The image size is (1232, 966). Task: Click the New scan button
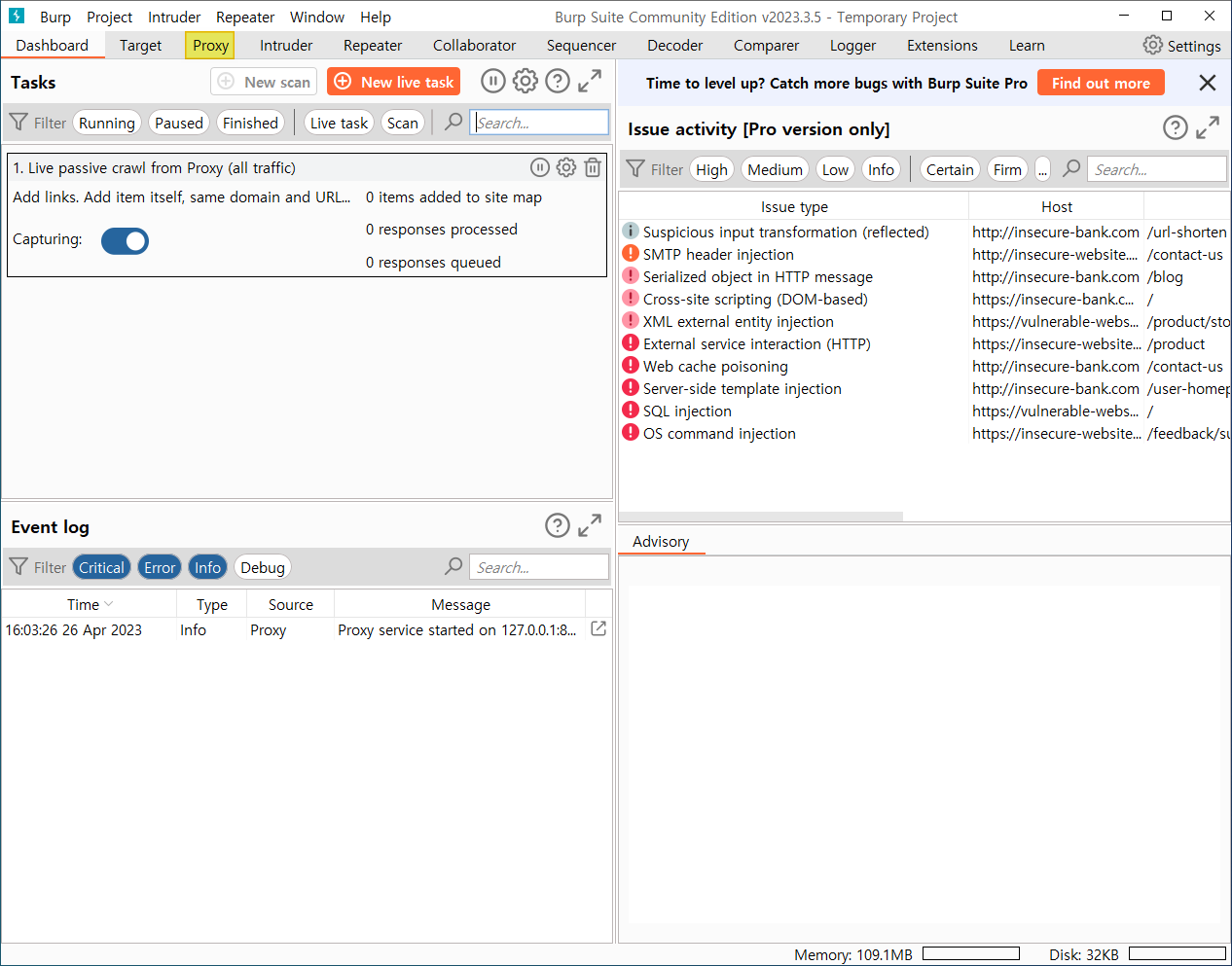(264, 82)
